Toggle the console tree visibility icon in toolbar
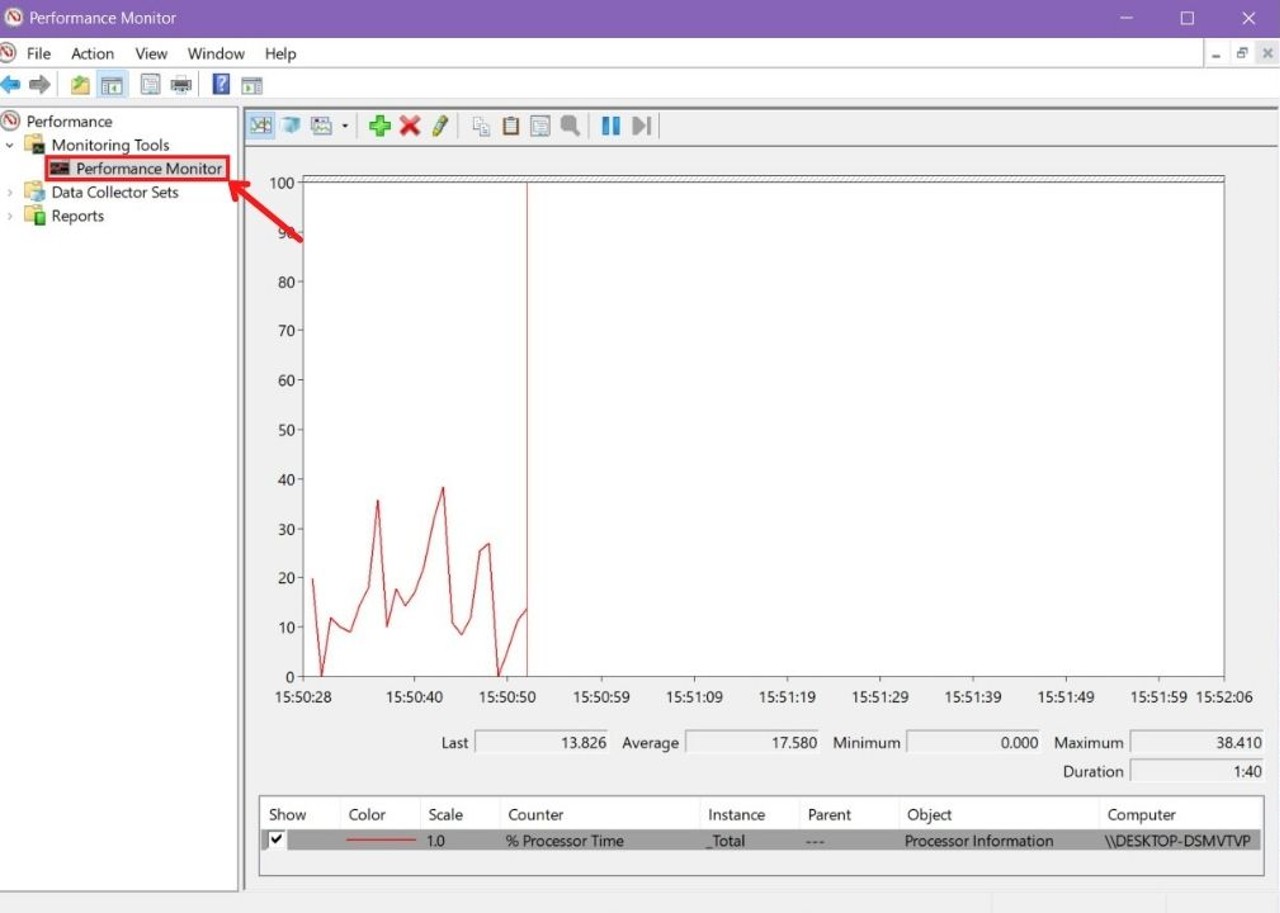The image size is (1280, 913). pyautogui.click(x=112, y=84)
